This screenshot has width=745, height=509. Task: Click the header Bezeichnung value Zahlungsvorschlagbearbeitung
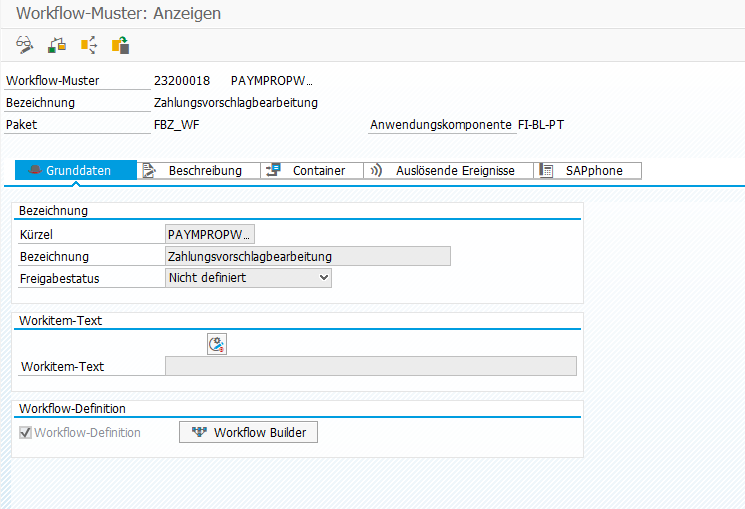point(236,102)
